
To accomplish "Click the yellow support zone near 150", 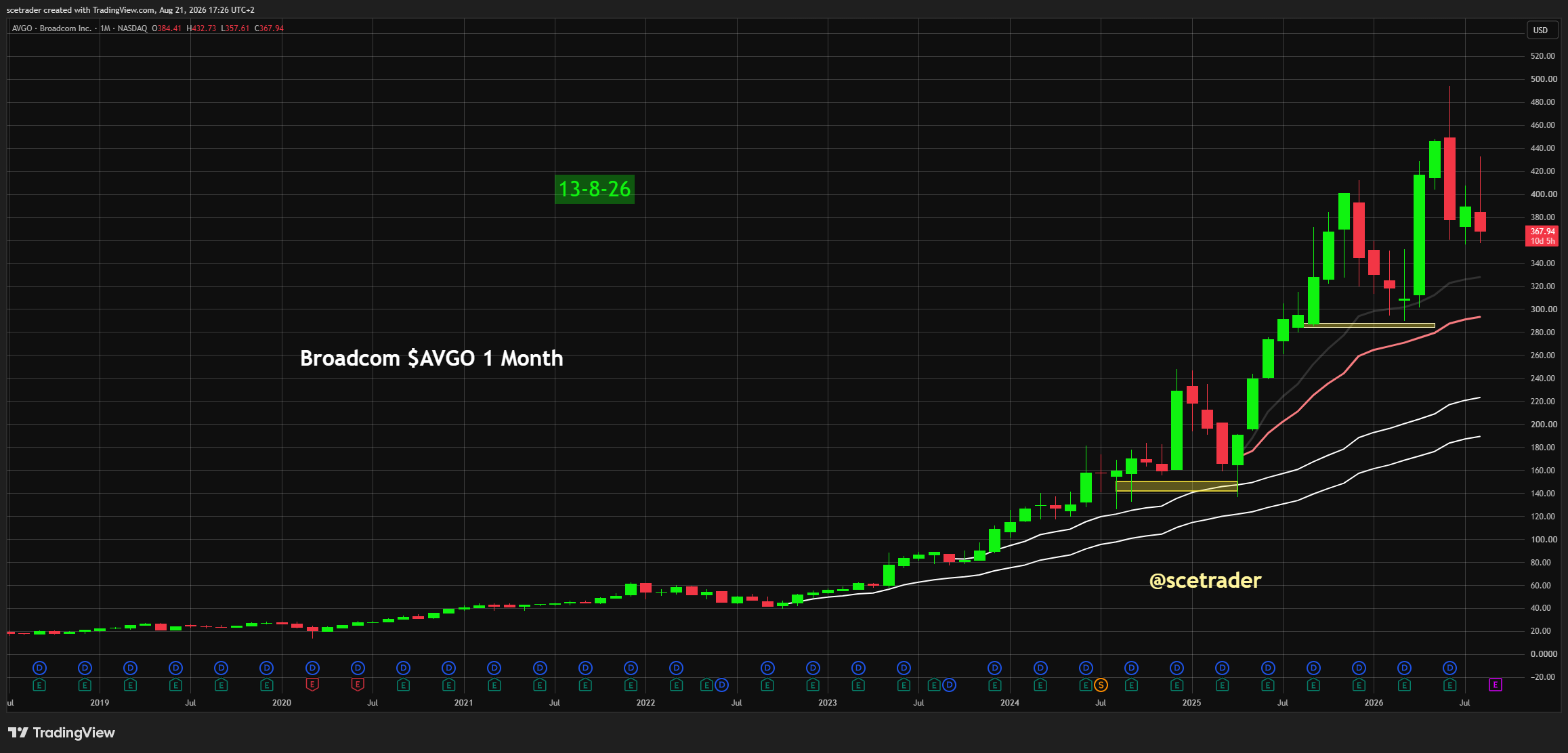I will point(1177,486).
